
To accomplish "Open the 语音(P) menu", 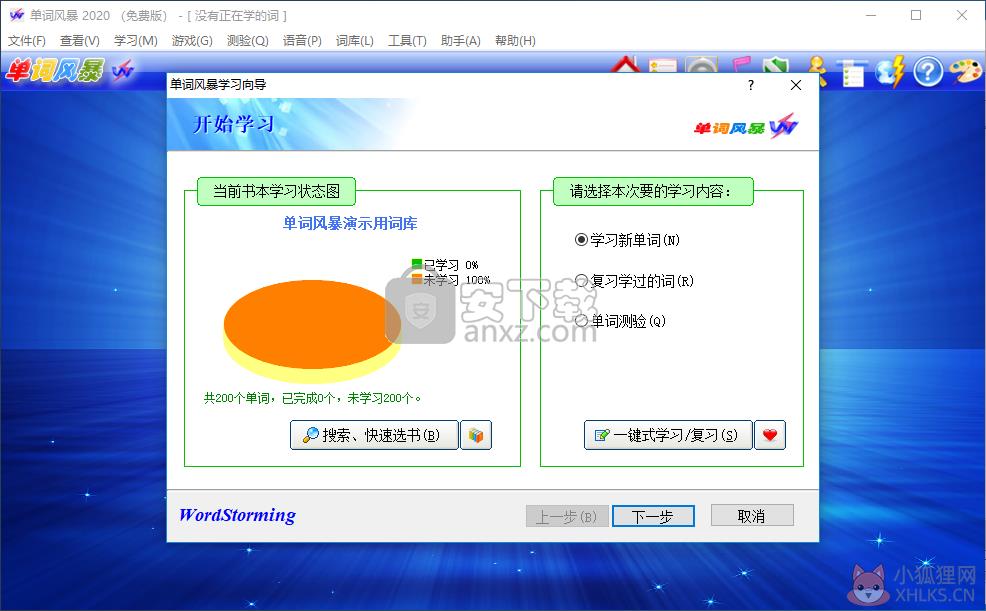I will click(302, 41).
